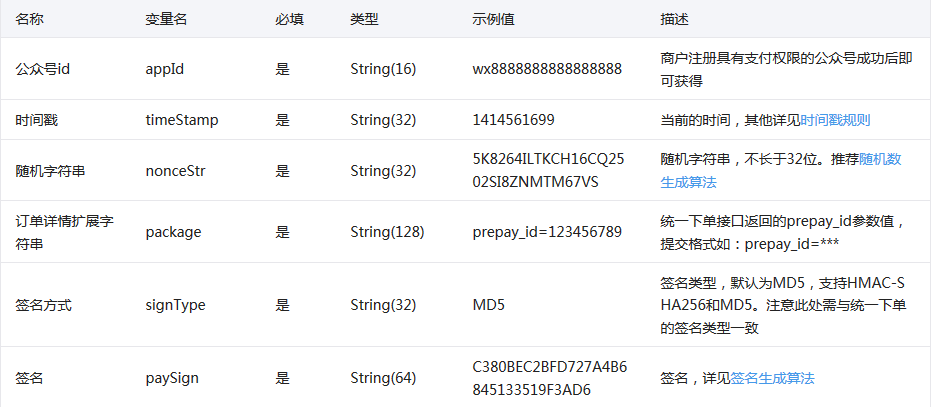Click the package description about 统一下单接口
934x407 pixels.
(783, 232)
